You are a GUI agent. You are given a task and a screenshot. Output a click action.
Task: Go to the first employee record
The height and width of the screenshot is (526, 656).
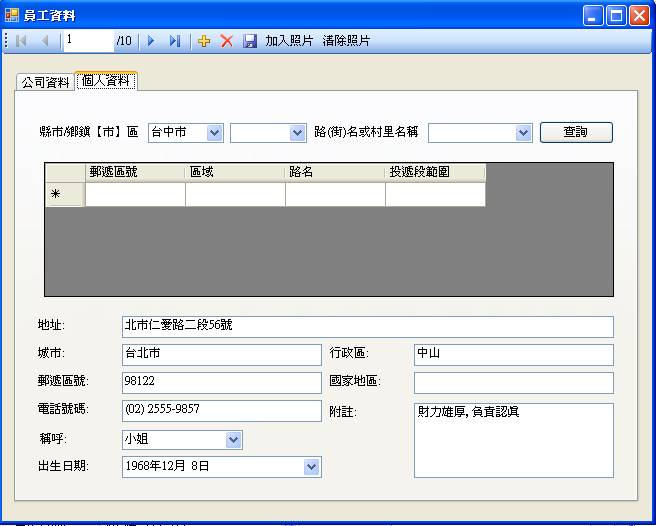coord(22,41)
